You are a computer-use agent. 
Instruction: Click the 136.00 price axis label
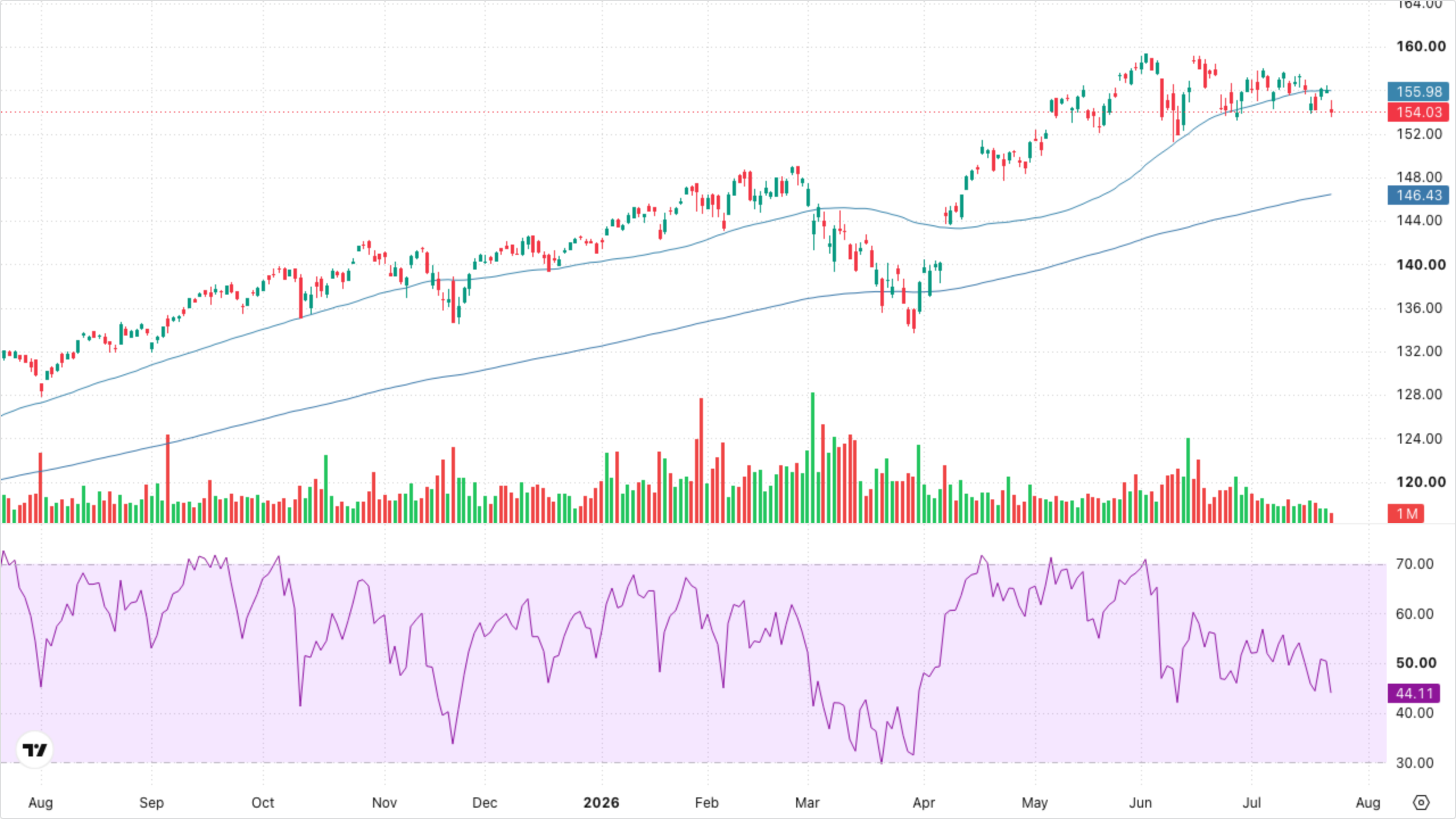(x=1420, y=308)
